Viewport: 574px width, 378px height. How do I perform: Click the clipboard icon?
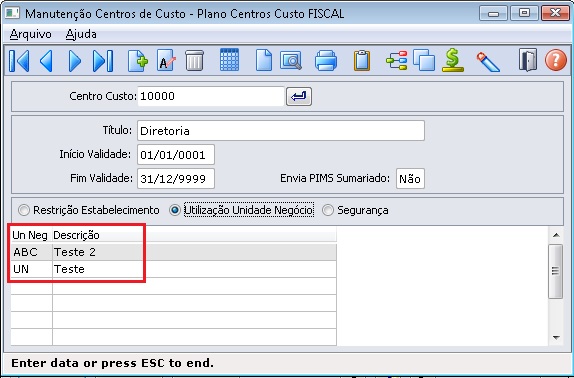click(x=362, y=60)
